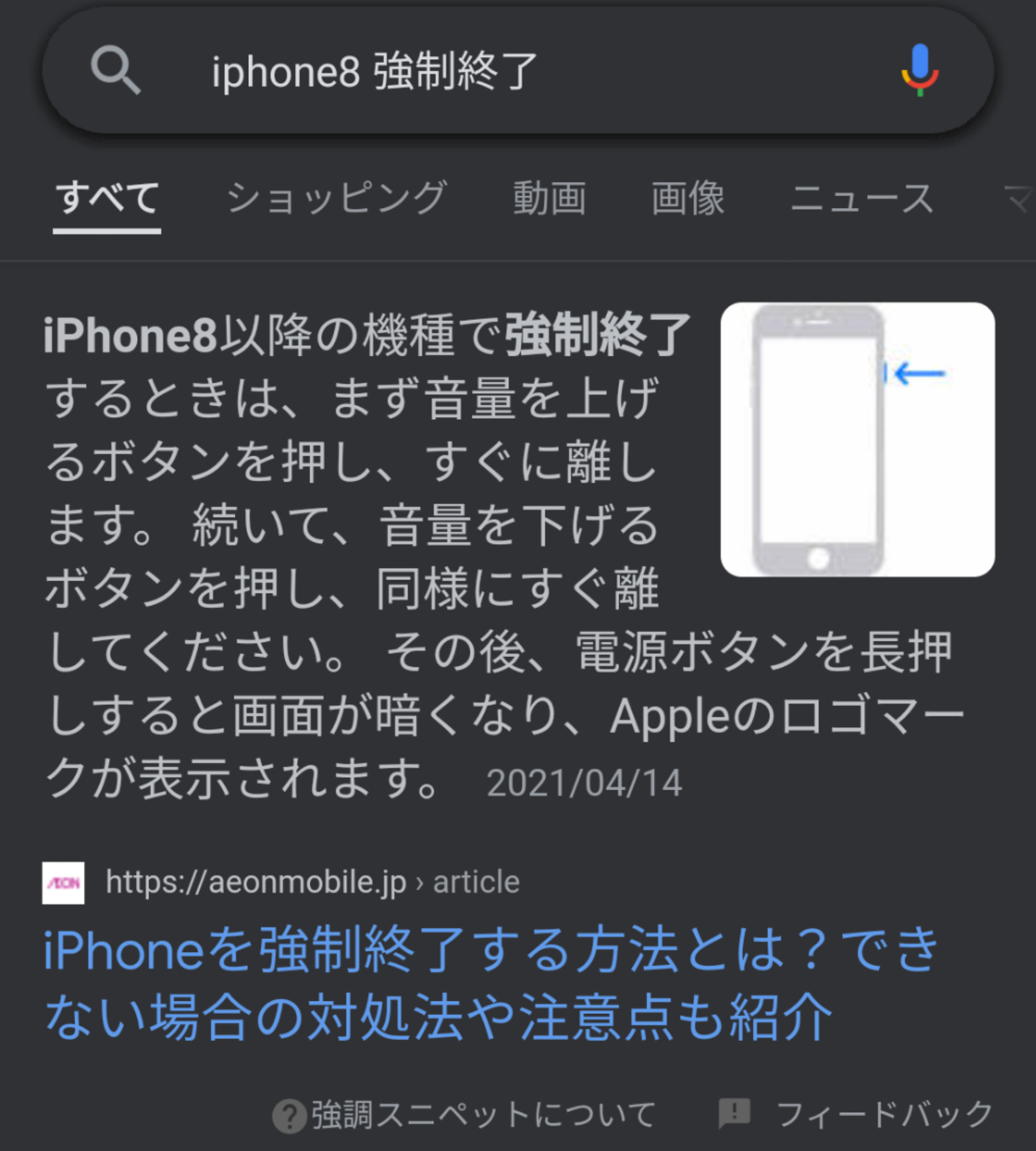
Task: Switch to the ショッピング tab
Action: tap(337, 198)
